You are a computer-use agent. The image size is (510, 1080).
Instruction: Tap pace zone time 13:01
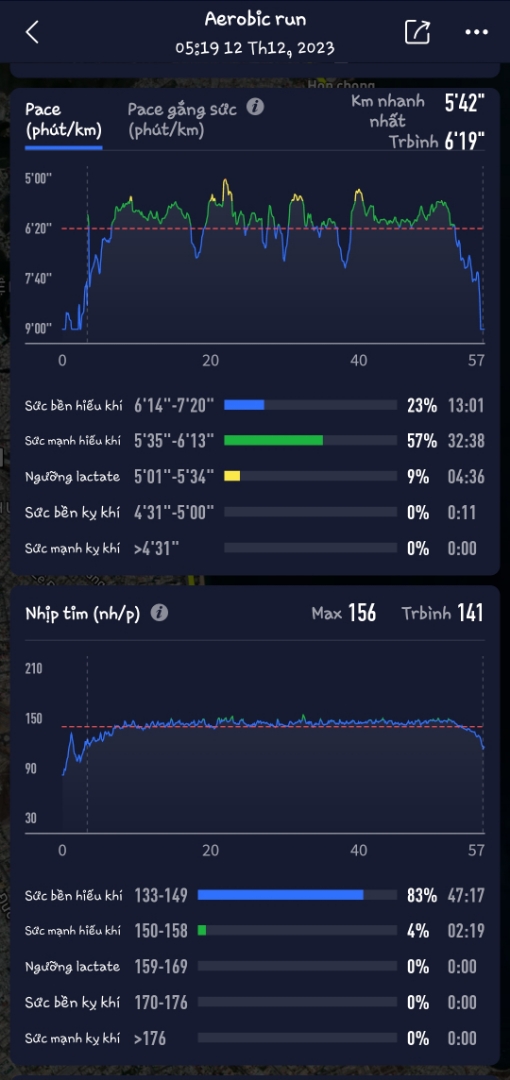[x=466, y=405]
